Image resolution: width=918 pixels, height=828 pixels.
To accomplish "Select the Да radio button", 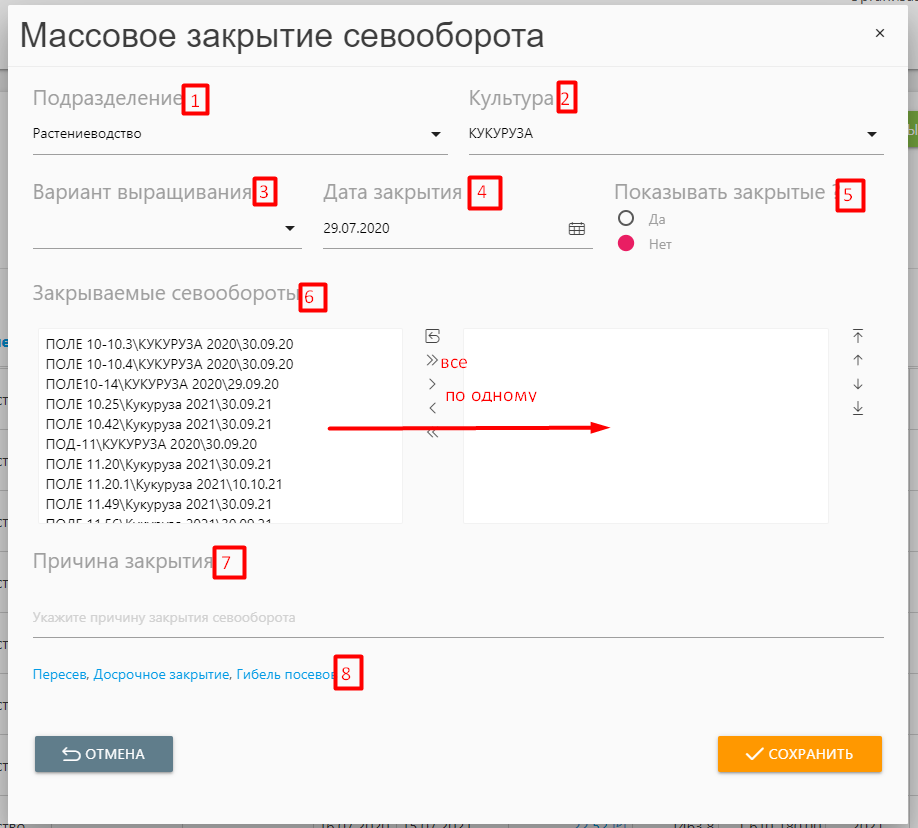I will [x=627, y=218].
